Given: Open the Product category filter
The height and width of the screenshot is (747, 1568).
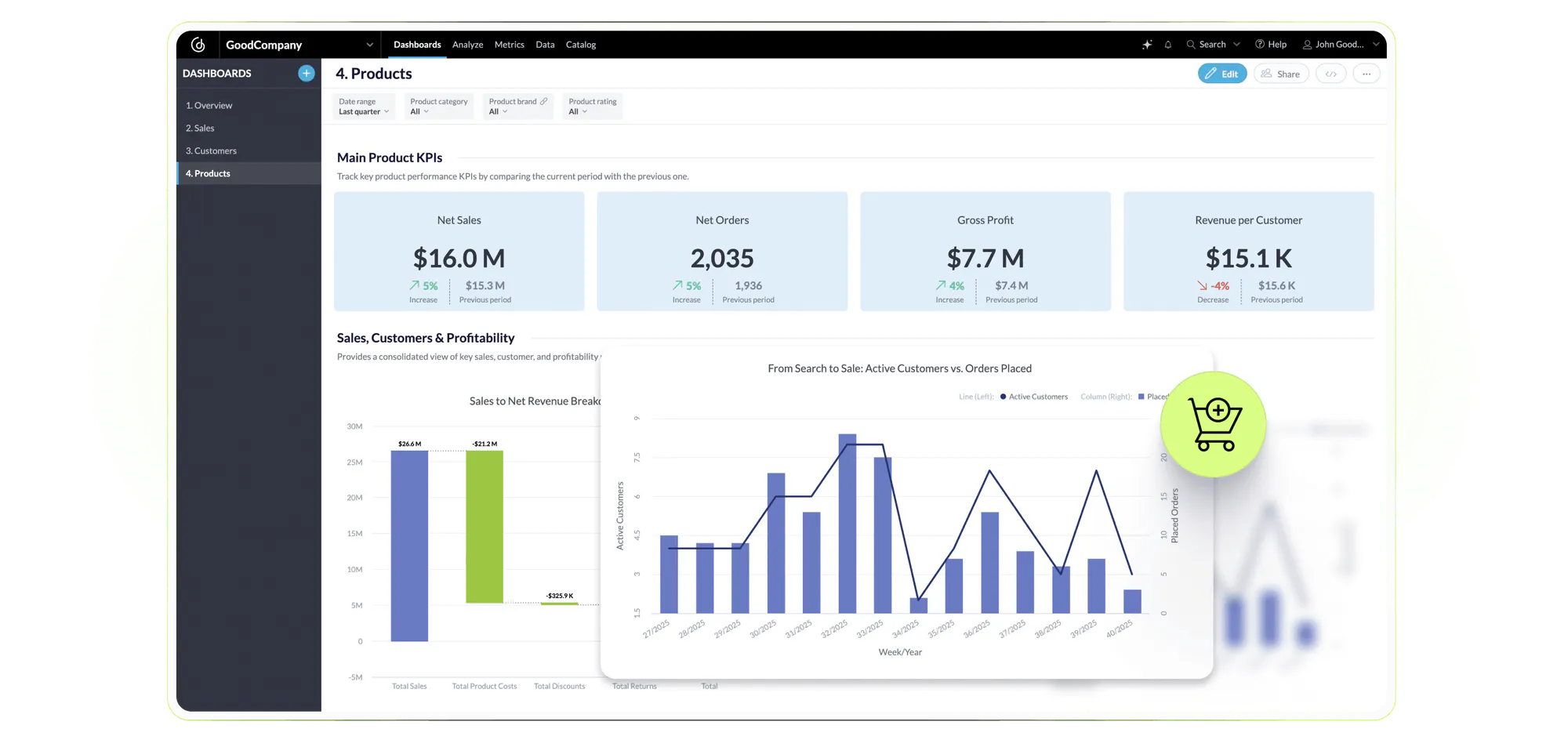Looking at the screenshot, I should point(438,107).
